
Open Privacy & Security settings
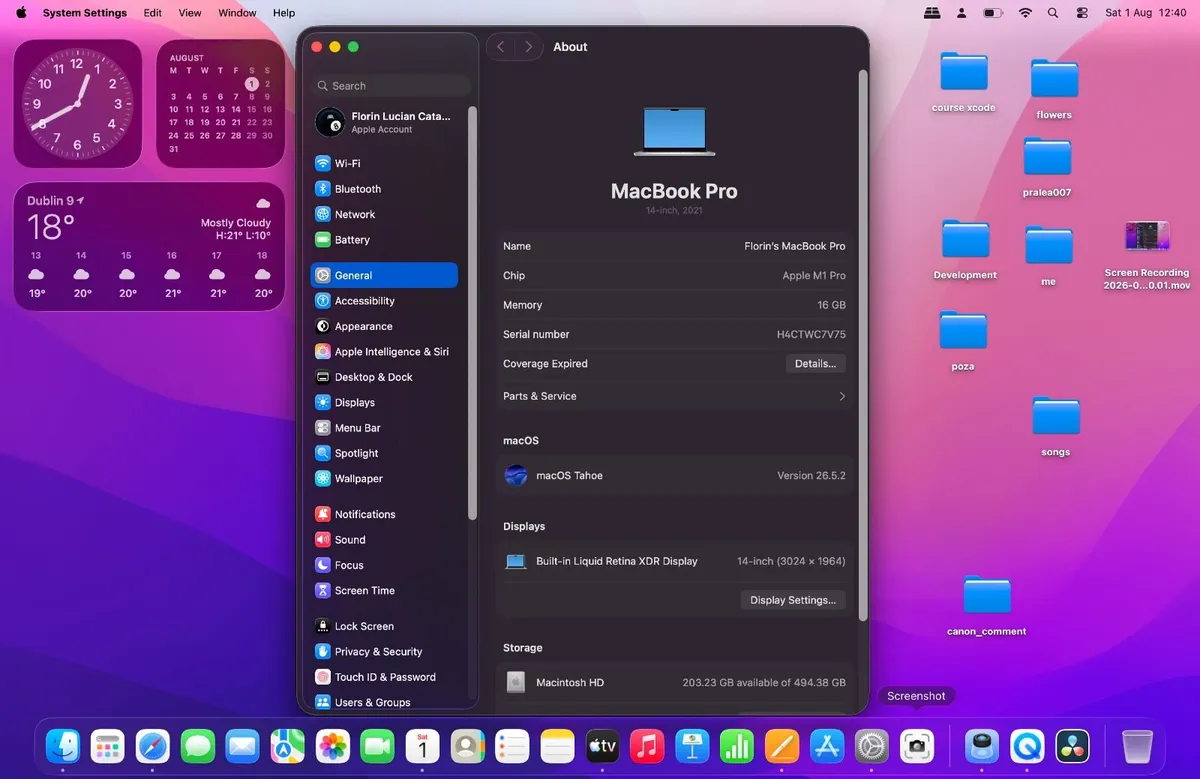pos(384,651)
